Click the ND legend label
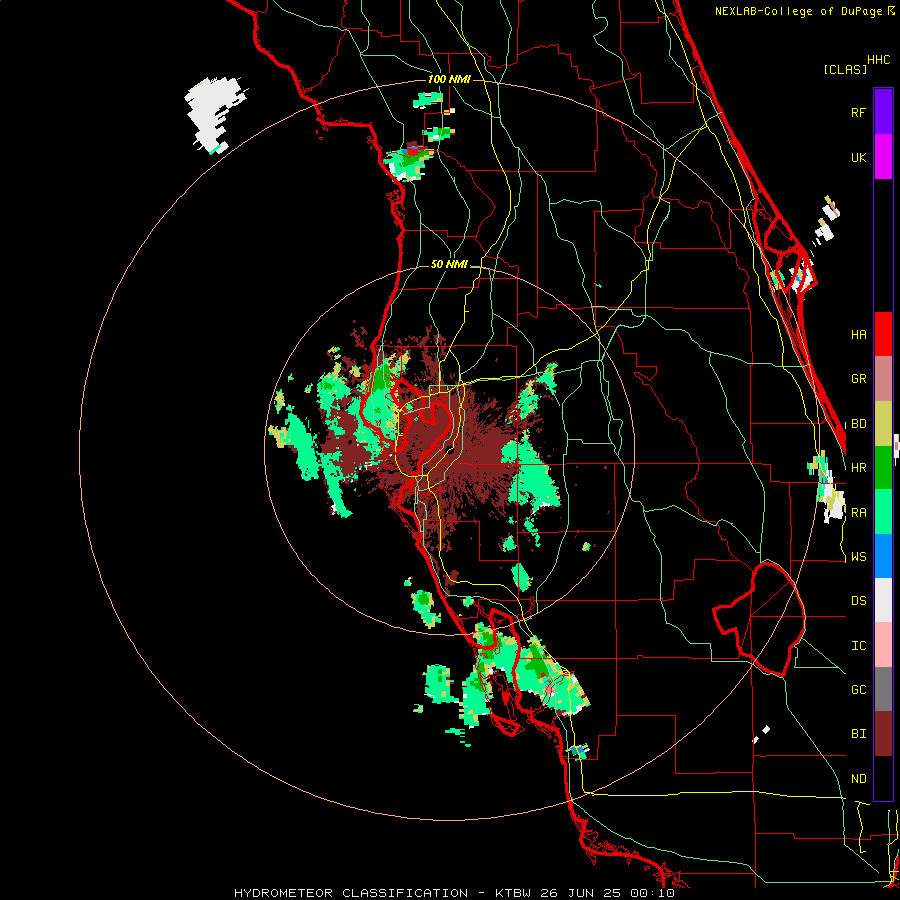This screenshot has height=900, width=900. 858,779
